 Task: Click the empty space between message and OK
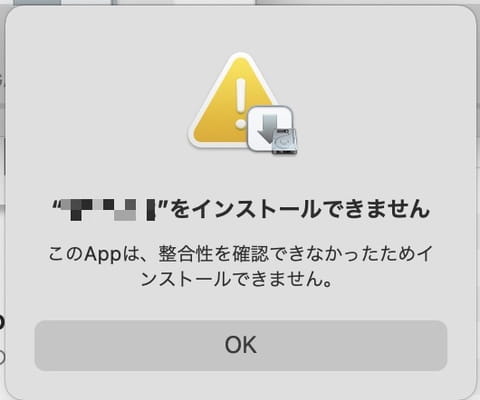pyautogui.click(x=240, y=305)
